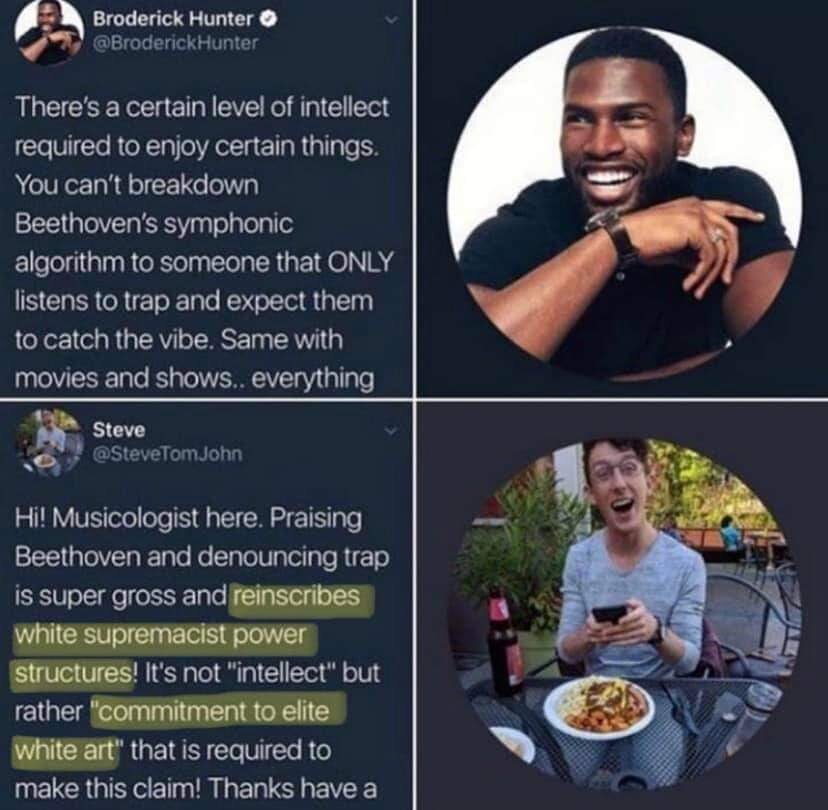The image size is (828, 810).
Task: Open the Steve display name
Action: 119,430
